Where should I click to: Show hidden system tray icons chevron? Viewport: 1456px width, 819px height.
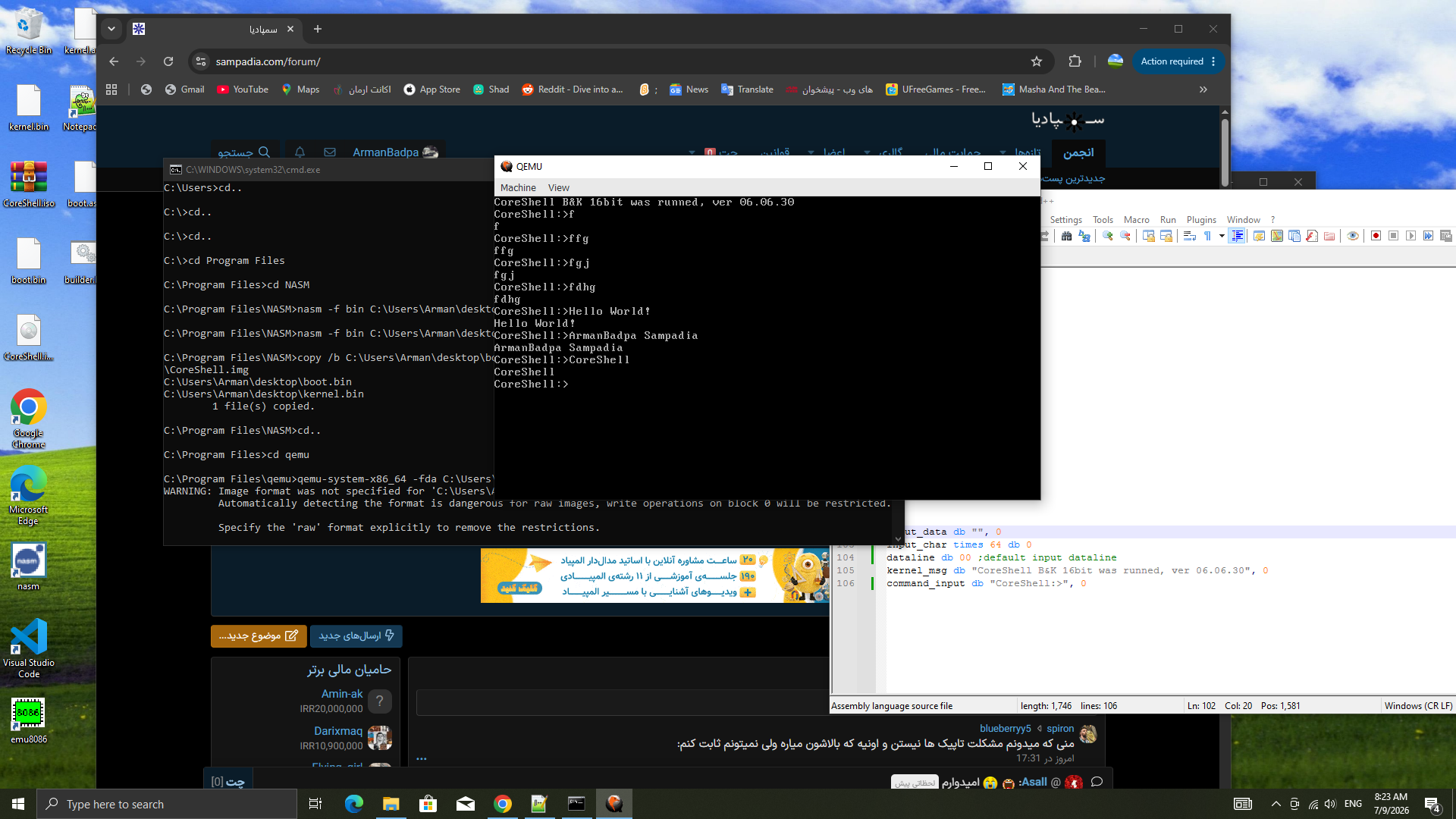click(x=1276, y=804)
